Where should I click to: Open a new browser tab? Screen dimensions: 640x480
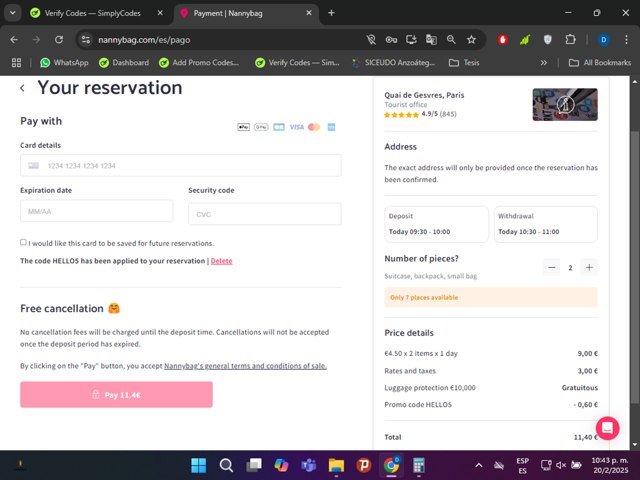331,13
